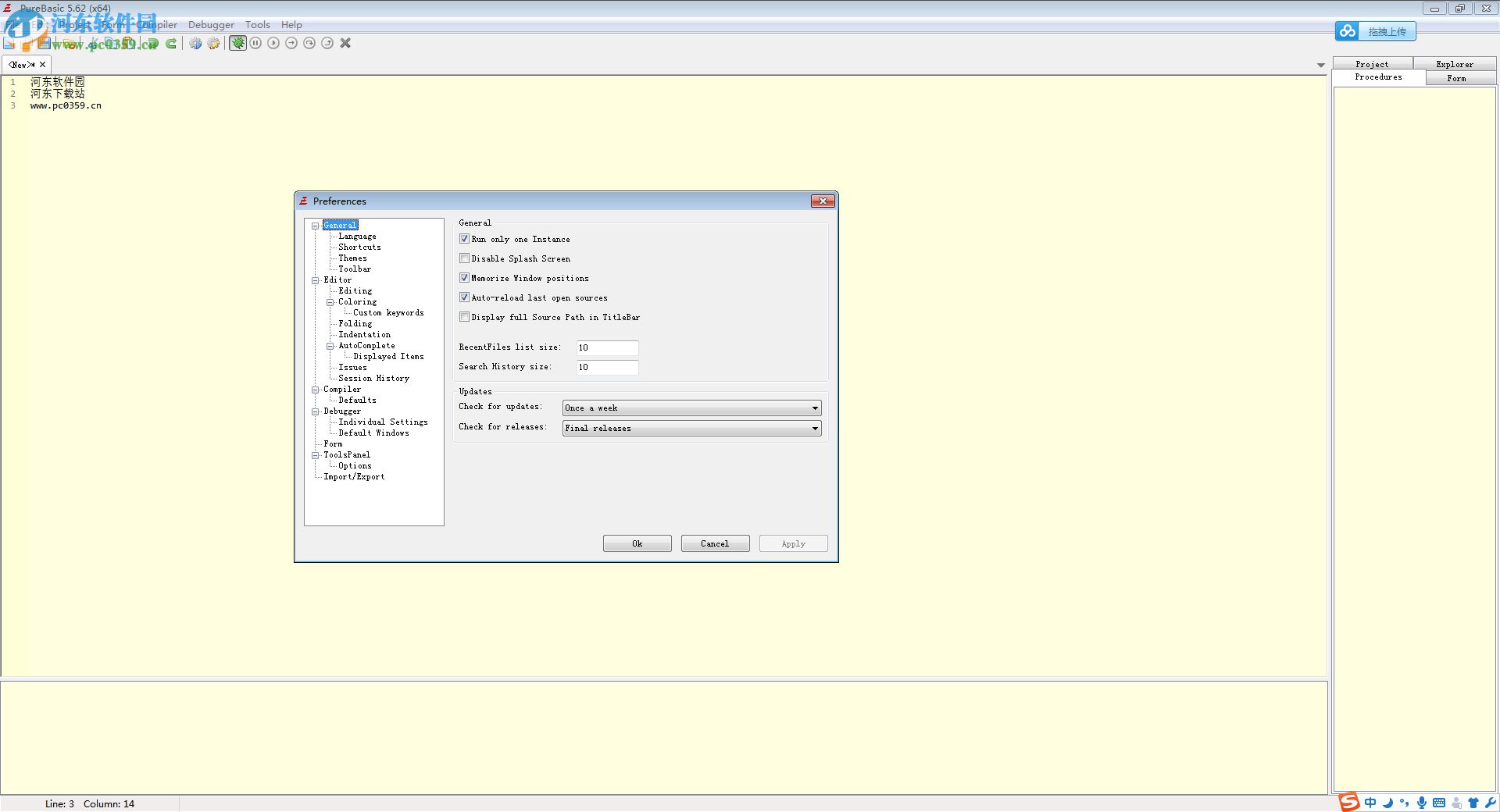Open the Check for updates dropdown
The image size is (1500, 812).
point(692,408)
